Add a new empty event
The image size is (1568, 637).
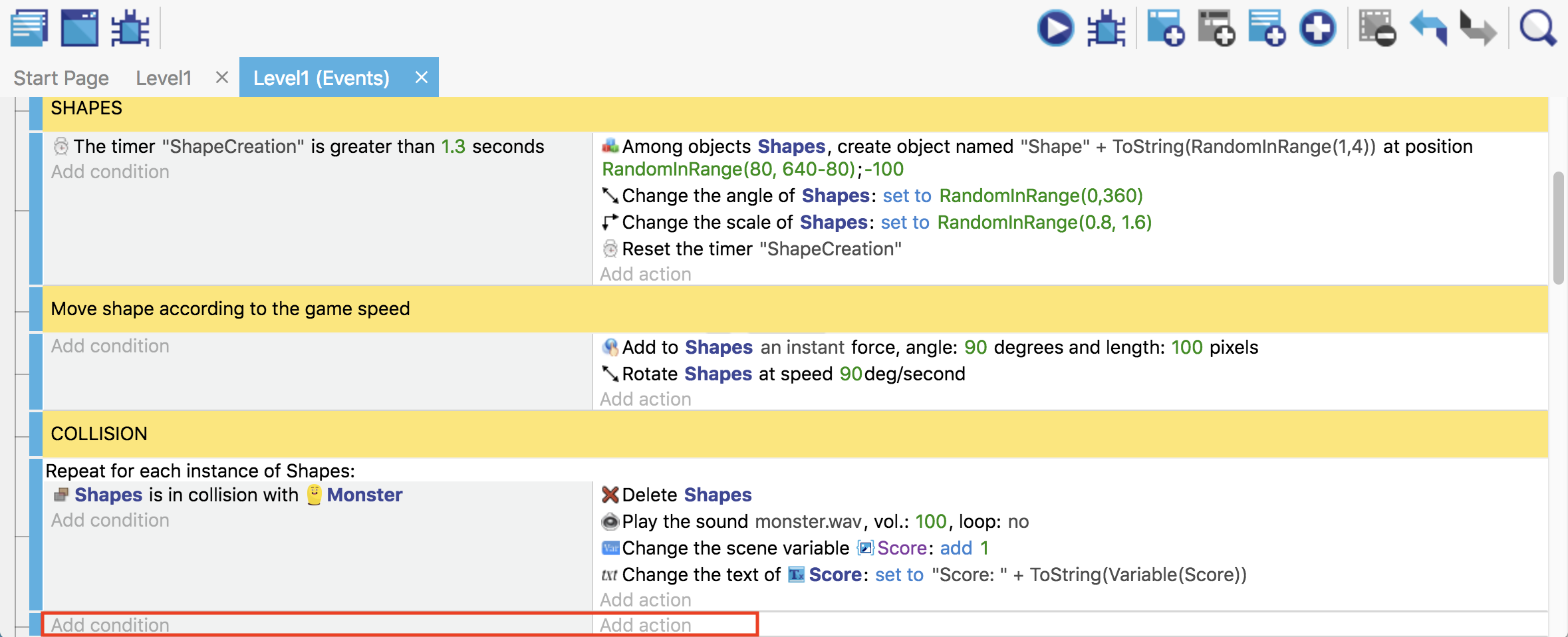click(1165, 29)
